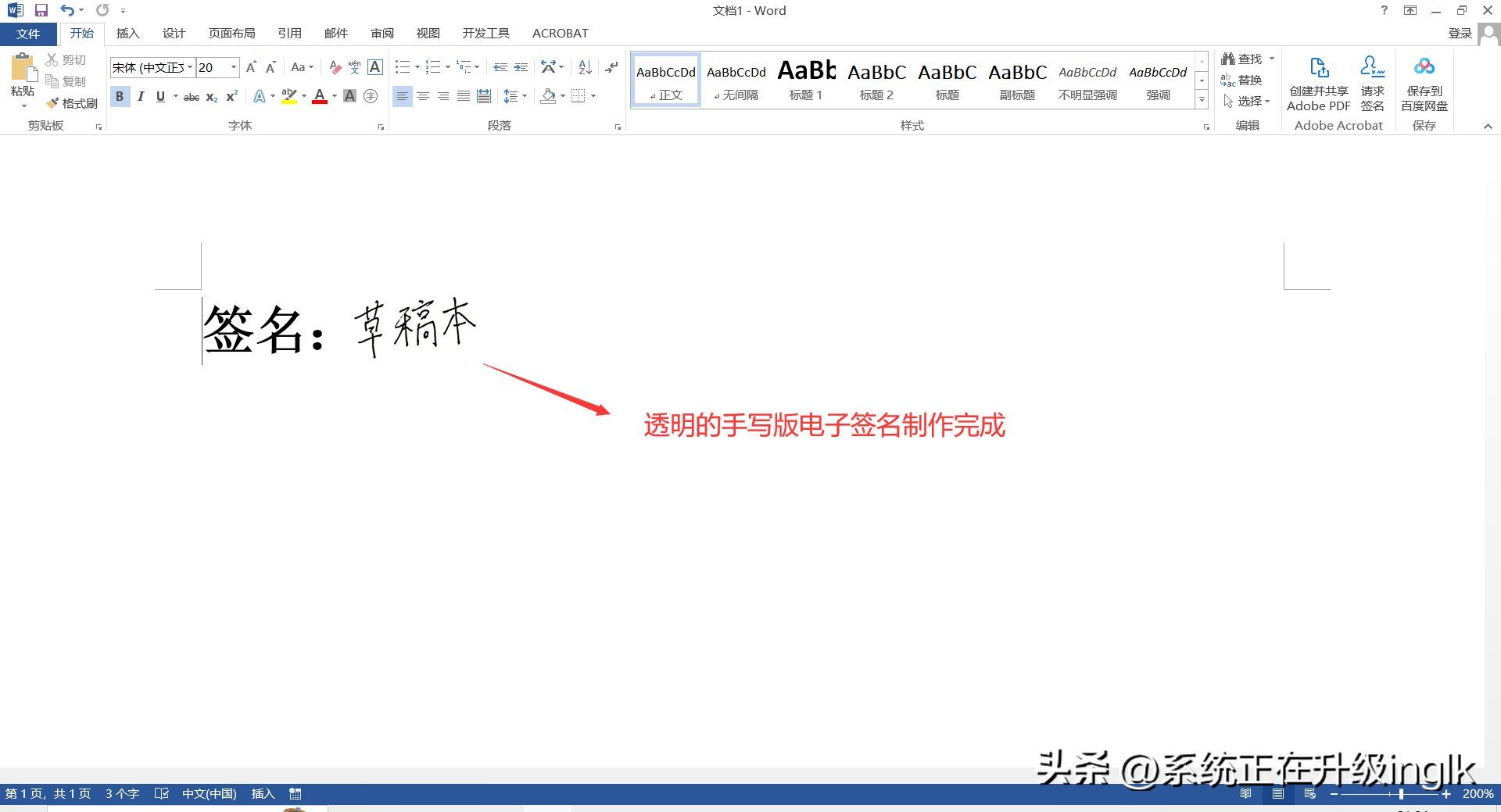The width and height of the screenshot is (1501, 812).
Task: Apply the No Spacing style
Action: (736, 80)
